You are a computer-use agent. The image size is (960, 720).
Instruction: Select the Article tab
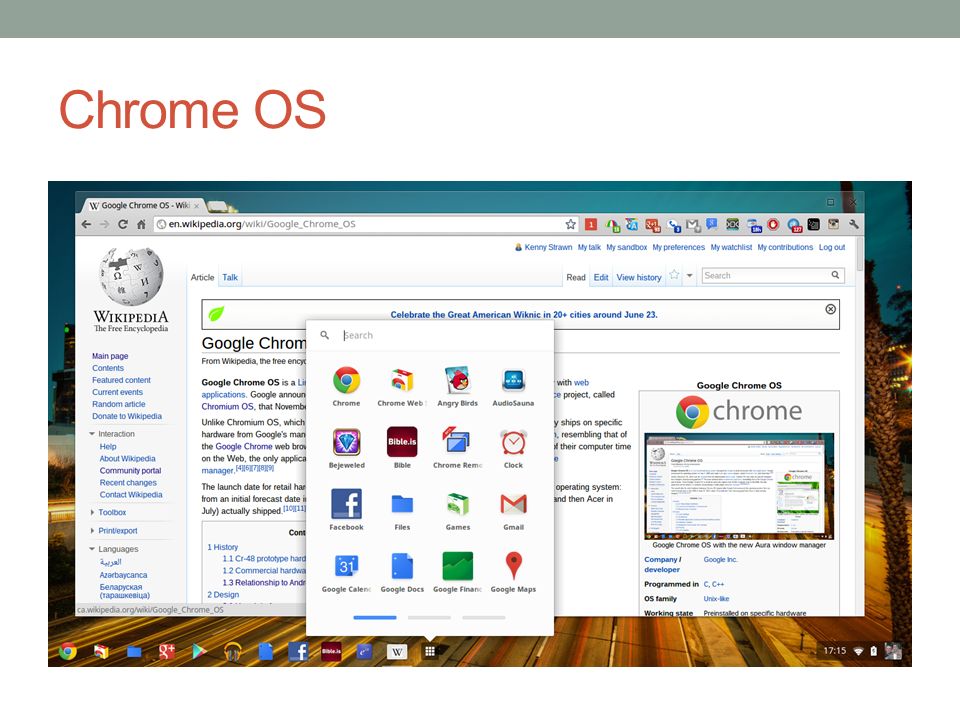[202, 277]
